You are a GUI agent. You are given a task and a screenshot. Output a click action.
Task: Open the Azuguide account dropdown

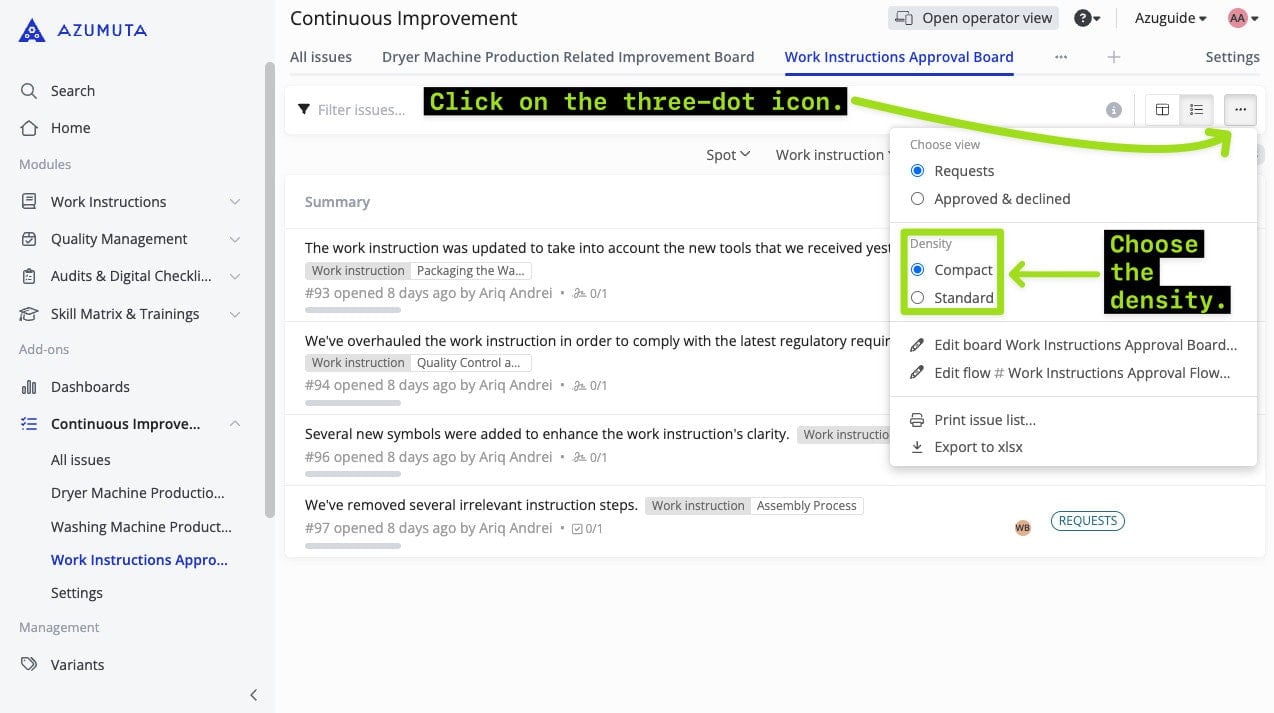(x=1170, y=18)
